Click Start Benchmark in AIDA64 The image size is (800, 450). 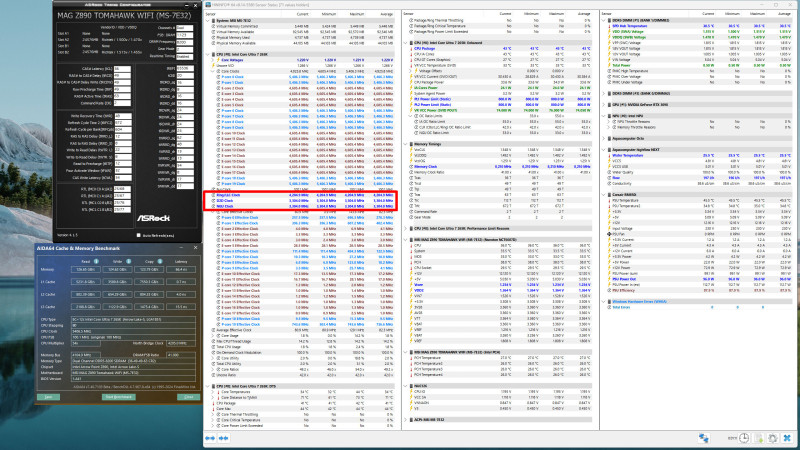point(118,396)
